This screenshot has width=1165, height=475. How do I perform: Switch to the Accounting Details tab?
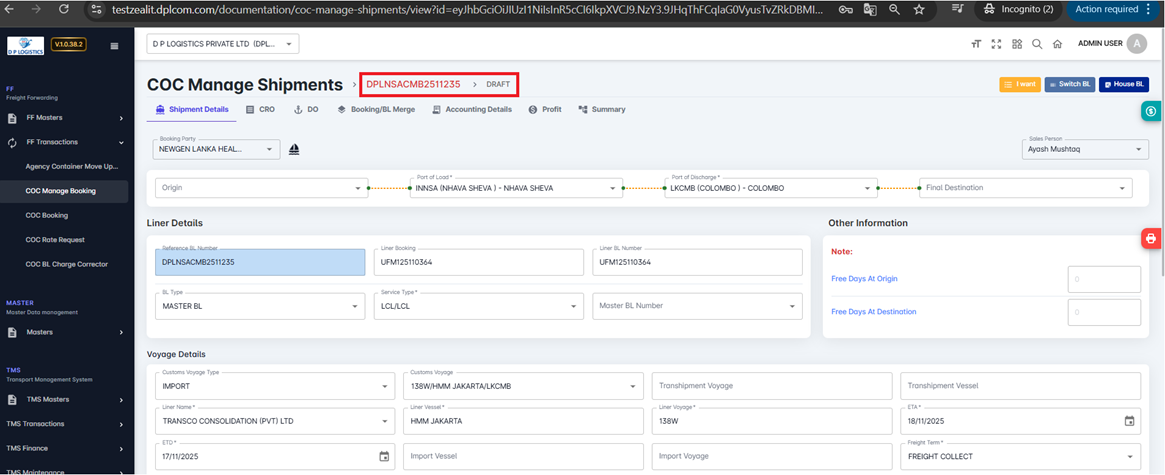tap(472, 109)
